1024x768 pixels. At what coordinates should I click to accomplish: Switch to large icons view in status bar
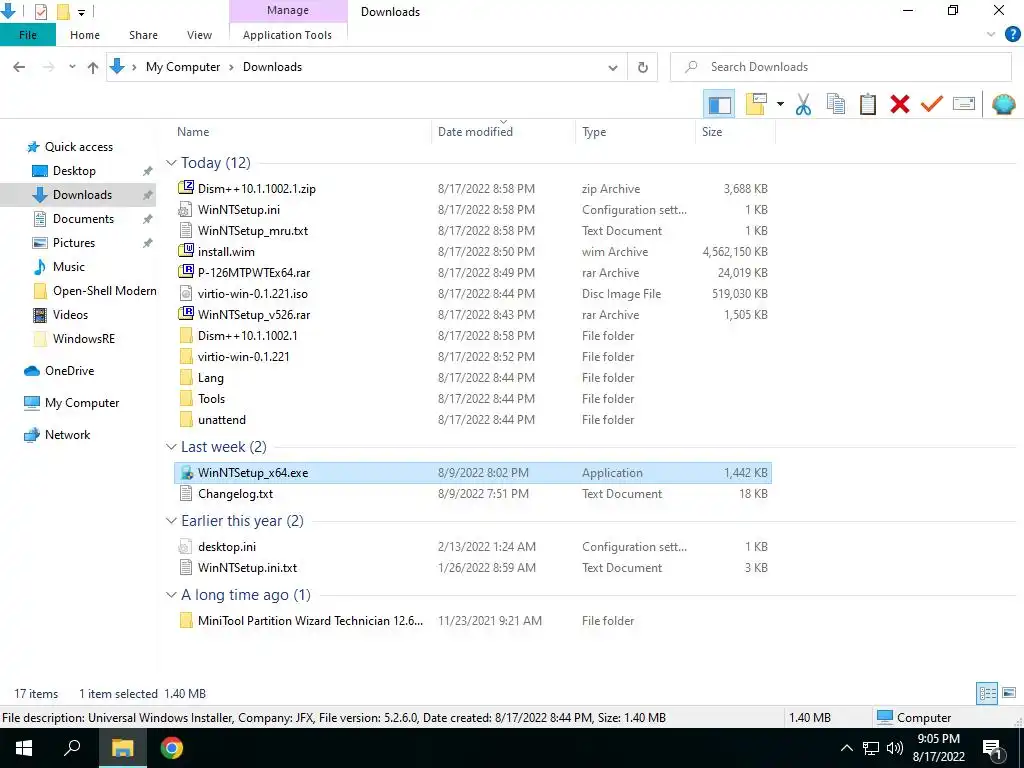[x=1009, y=694]
